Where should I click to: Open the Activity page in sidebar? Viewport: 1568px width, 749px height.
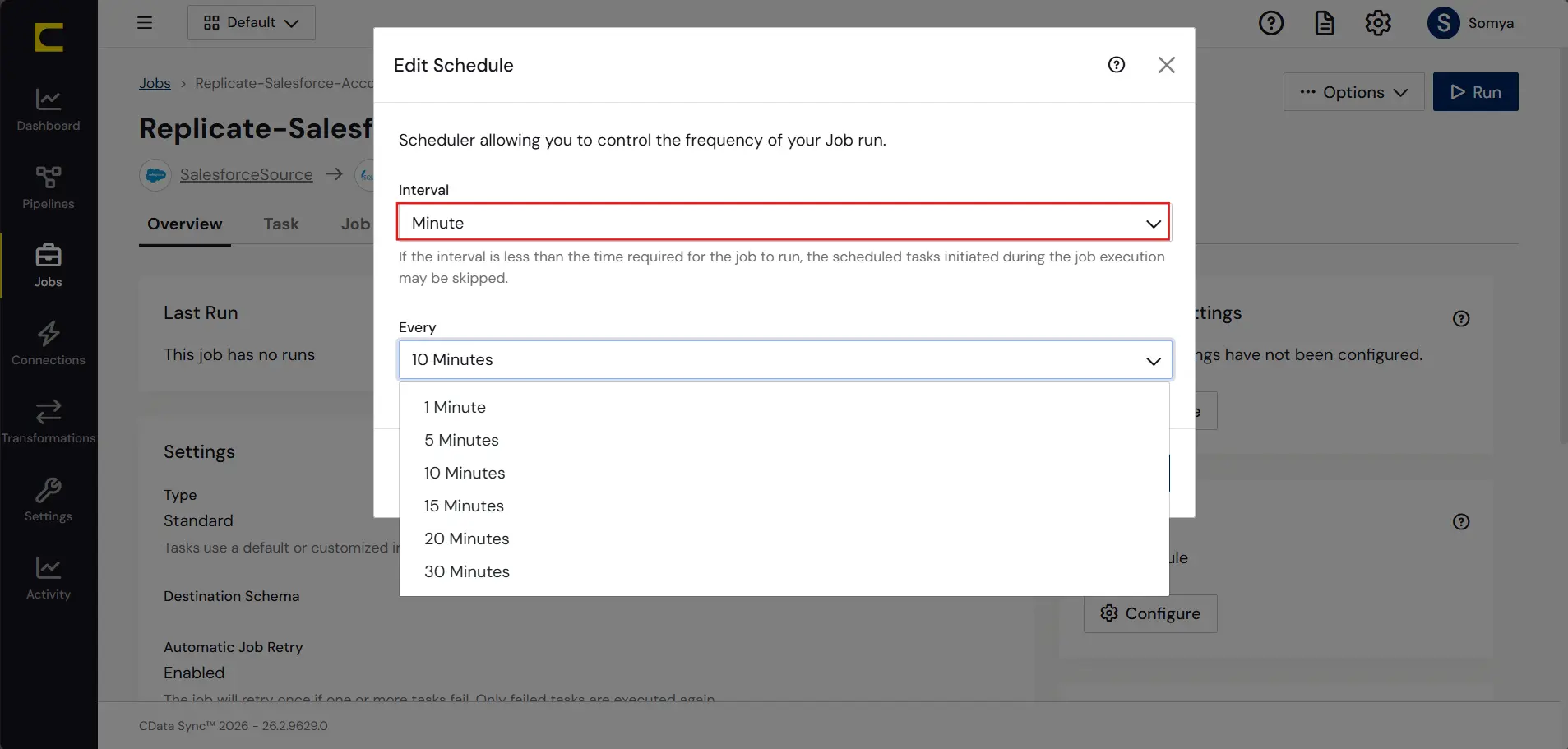pyautogui.click(x=49, y=579)
